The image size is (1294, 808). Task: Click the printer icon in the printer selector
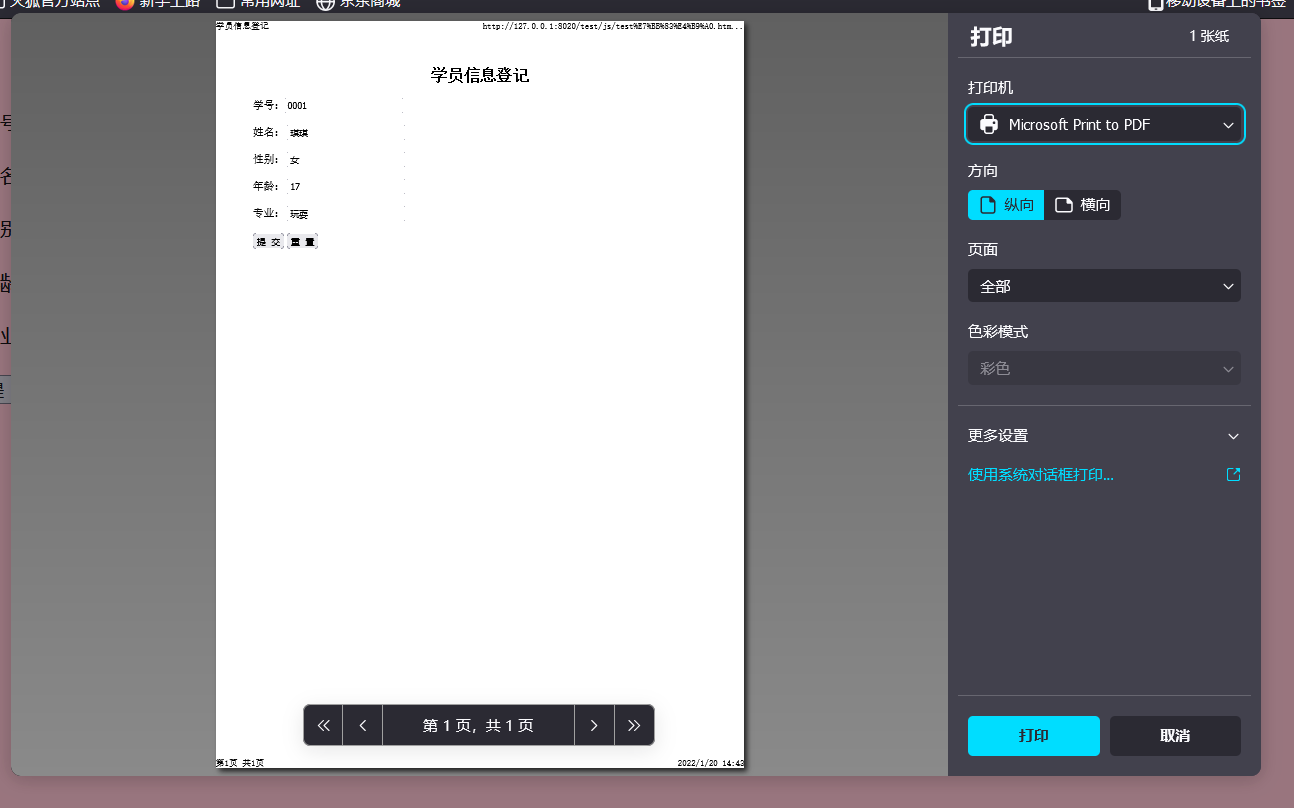pyautogui.click(x=989, y=124)
